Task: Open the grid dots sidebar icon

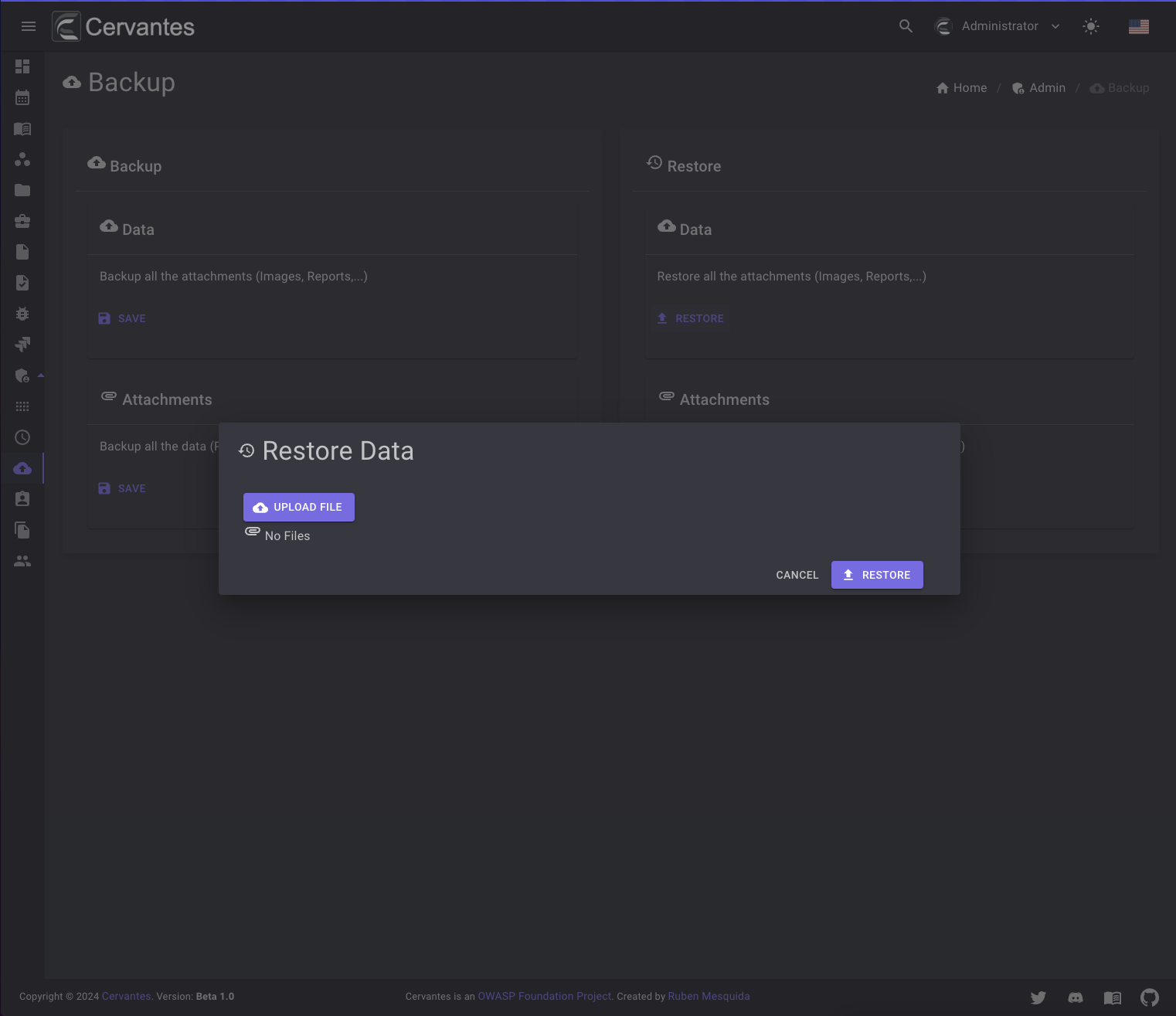Action: click(22, 406)
